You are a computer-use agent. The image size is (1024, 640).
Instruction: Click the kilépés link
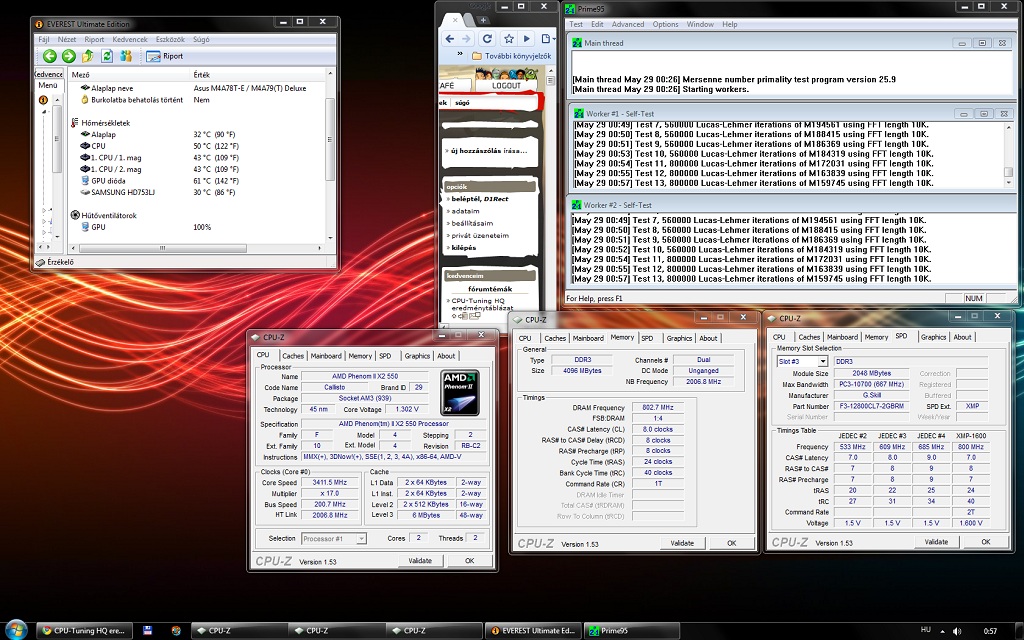click(463, 248)
